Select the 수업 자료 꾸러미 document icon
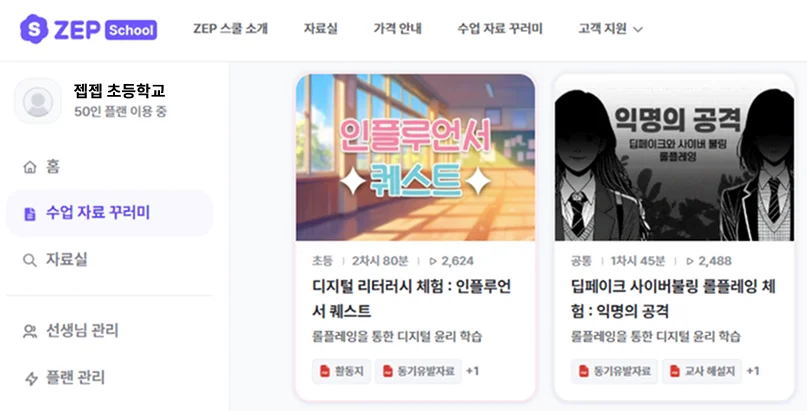 pyautogui.click(x=30, y=213)
